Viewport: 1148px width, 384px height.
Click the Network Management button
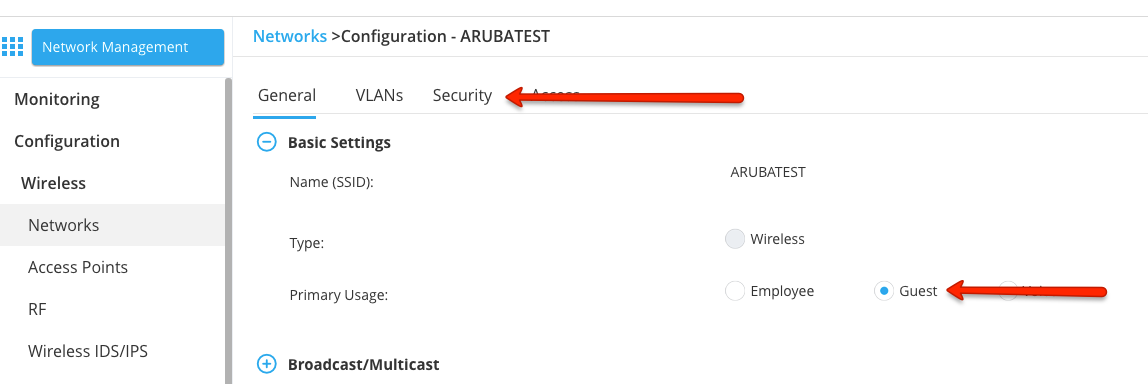[127, 47]
